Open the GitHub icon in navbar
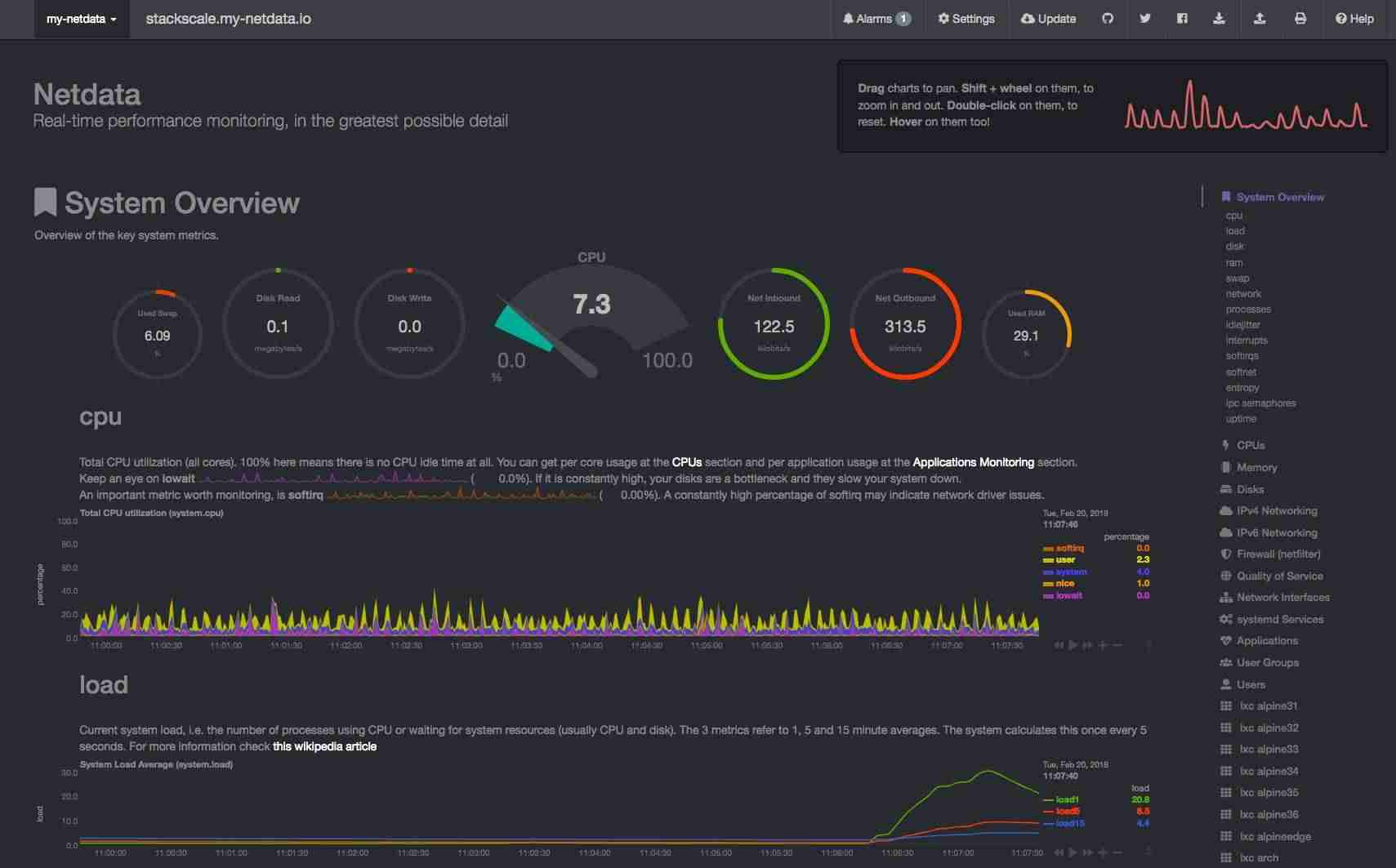 click(x=1108, y=19)
